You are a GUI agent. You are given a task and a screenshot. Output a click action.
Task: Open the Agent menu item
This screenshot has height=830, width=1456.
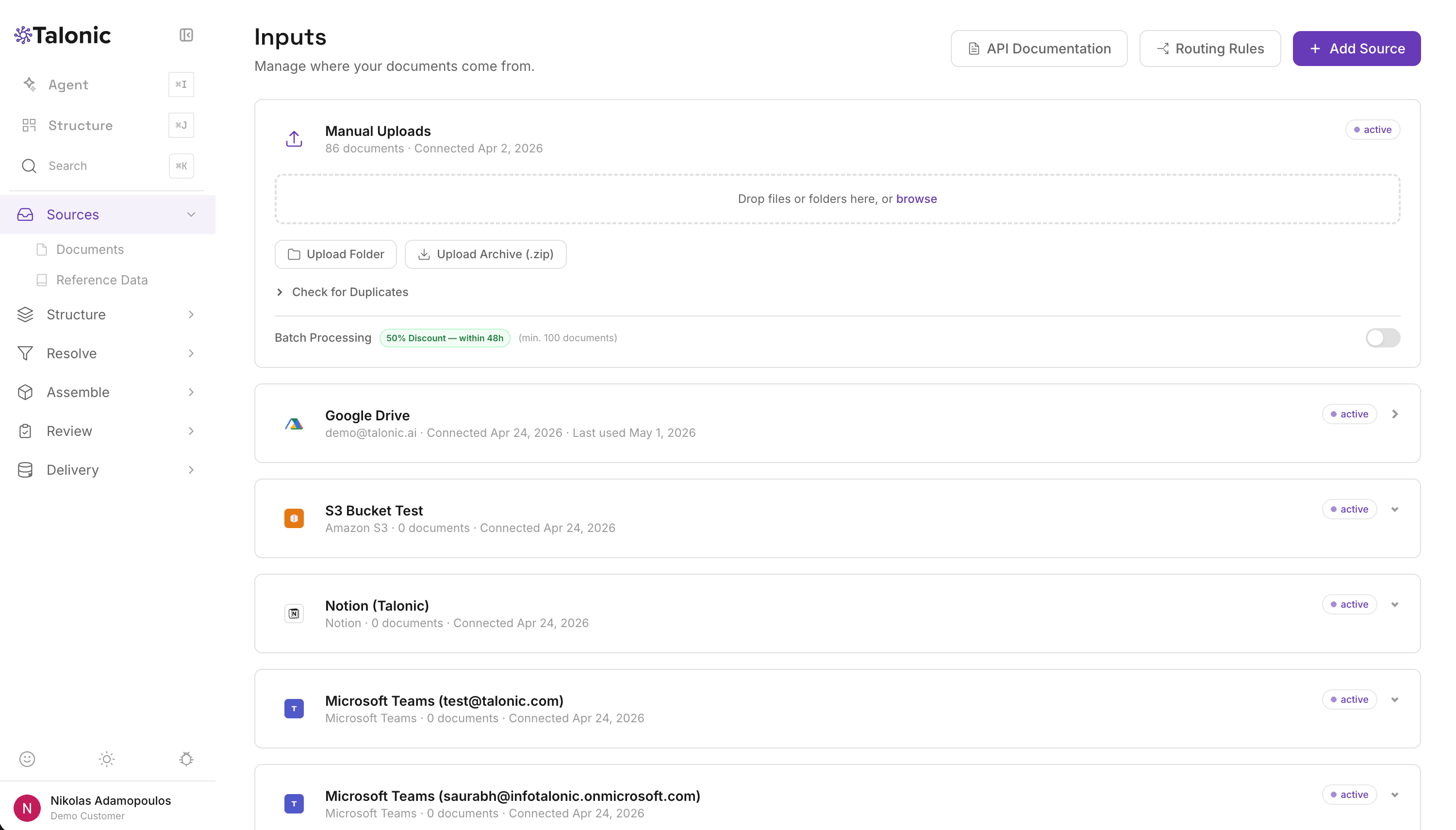click(x=107, y=84)
